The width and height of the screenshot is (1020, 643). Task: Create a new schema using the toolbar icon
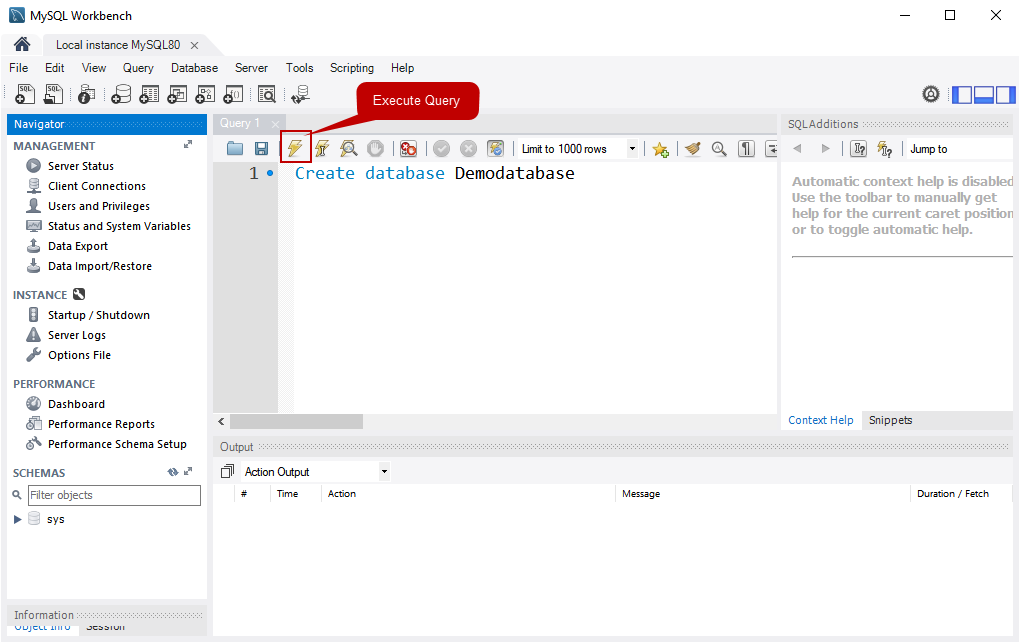pyautogui.click(x=121, y=94)
